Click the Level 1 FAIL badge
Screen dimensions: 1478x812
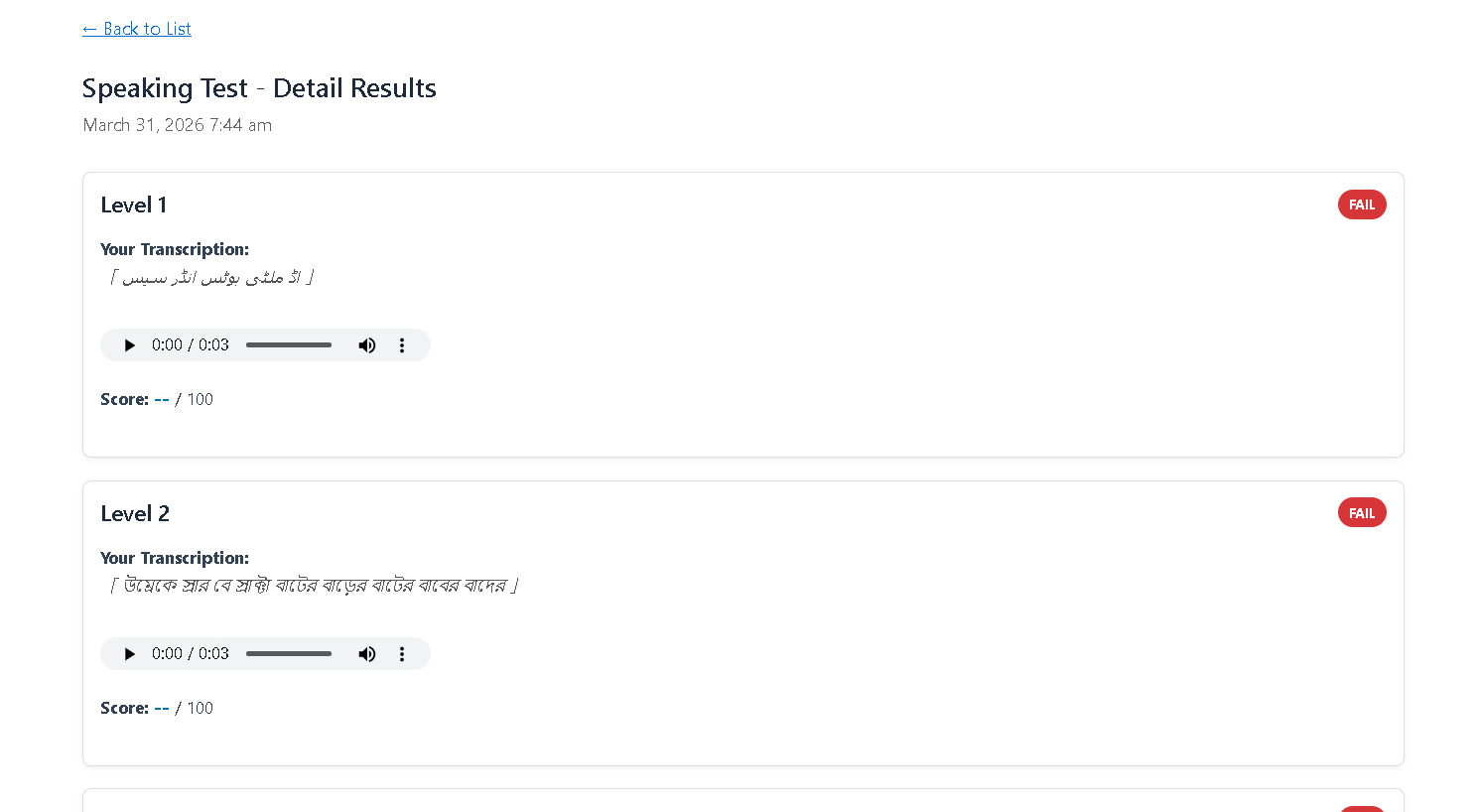[1361, 204]
